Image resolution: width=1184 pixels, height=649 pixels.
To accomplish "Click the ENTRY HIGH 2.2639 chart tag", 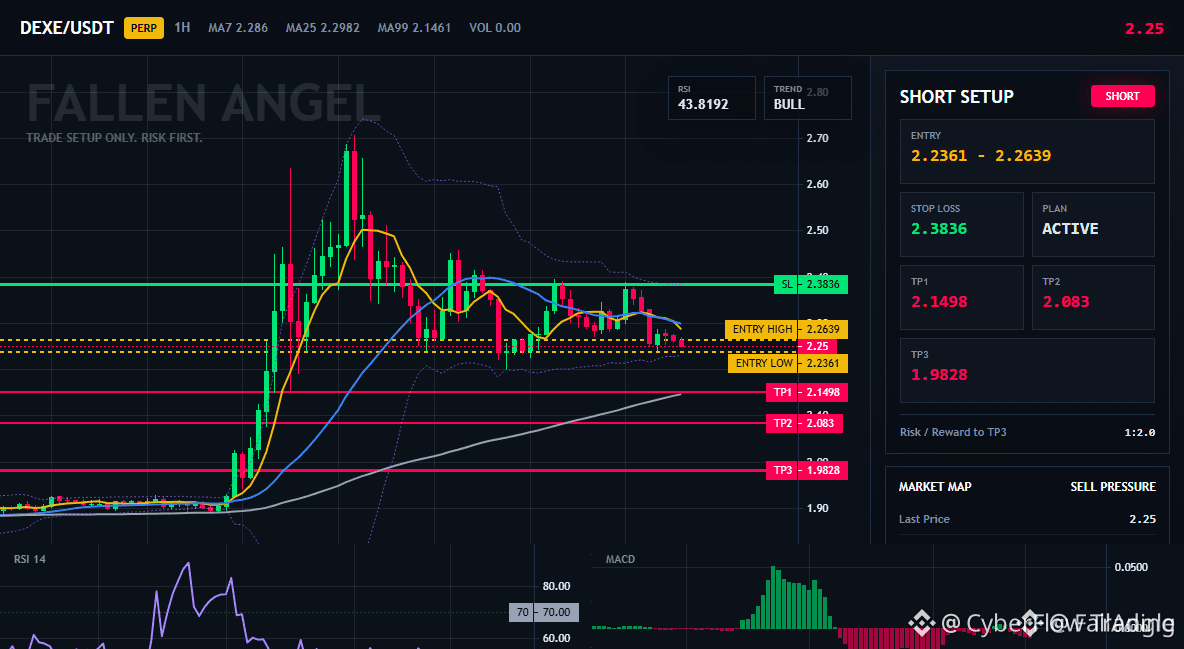I will (x=786, y=329).
